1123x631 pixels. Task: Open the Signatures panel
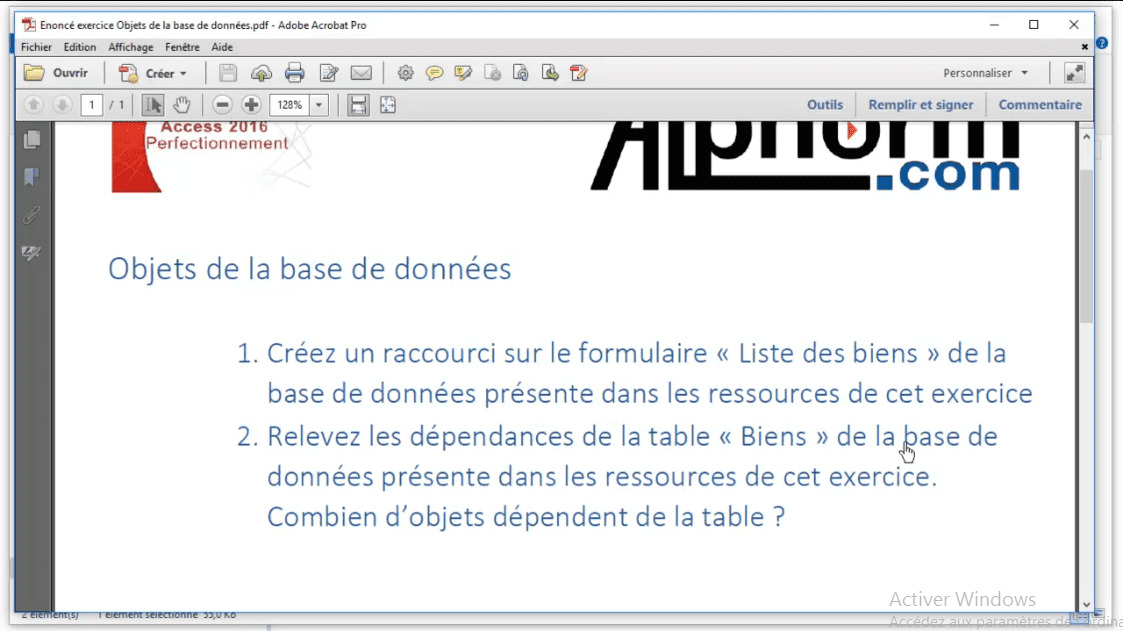click(x=31, y=253)
